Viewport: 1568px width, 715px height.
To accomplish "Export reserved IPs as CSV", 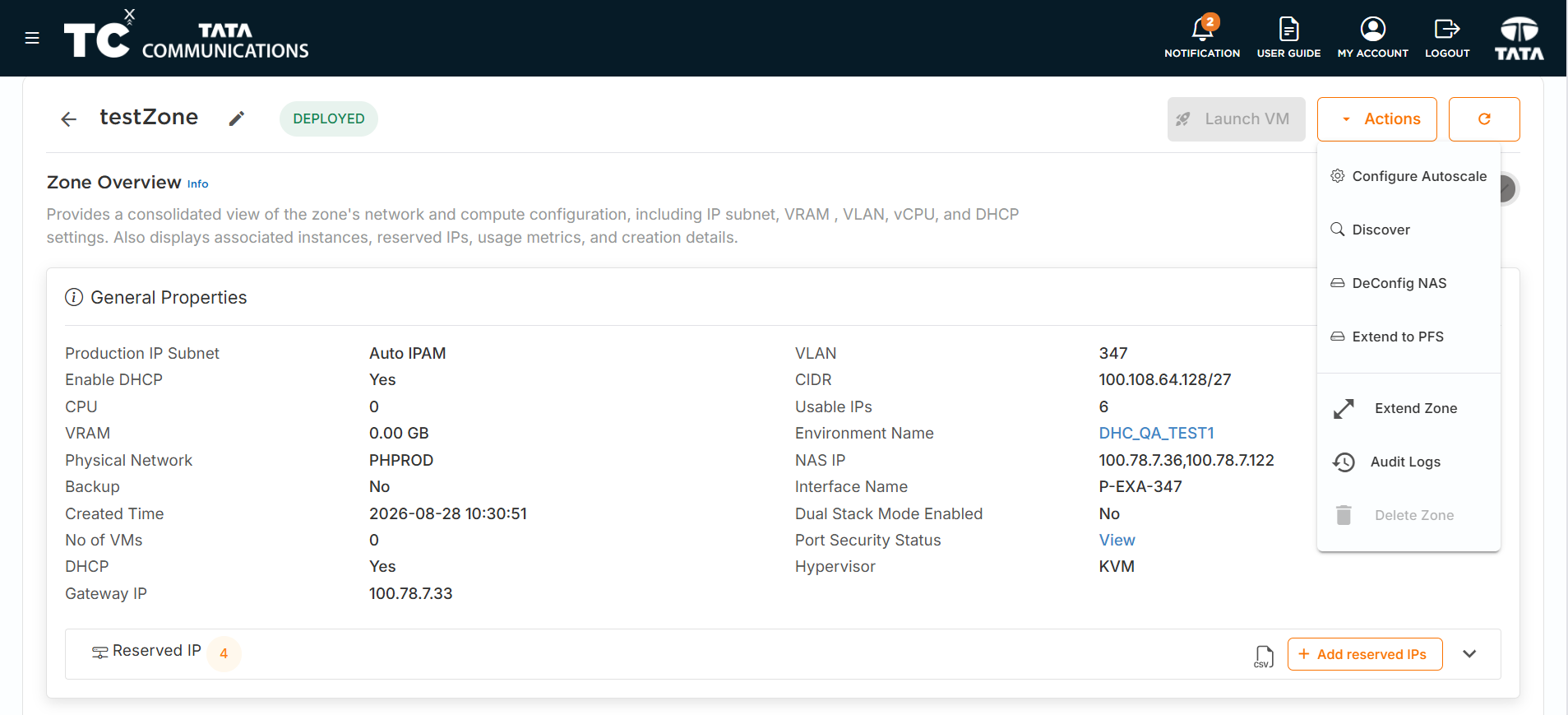I will [1264, 656].
